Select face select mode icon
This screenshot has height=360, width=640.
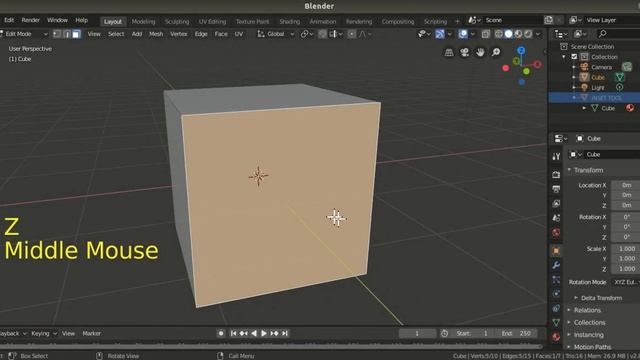(x=76, y=34)
